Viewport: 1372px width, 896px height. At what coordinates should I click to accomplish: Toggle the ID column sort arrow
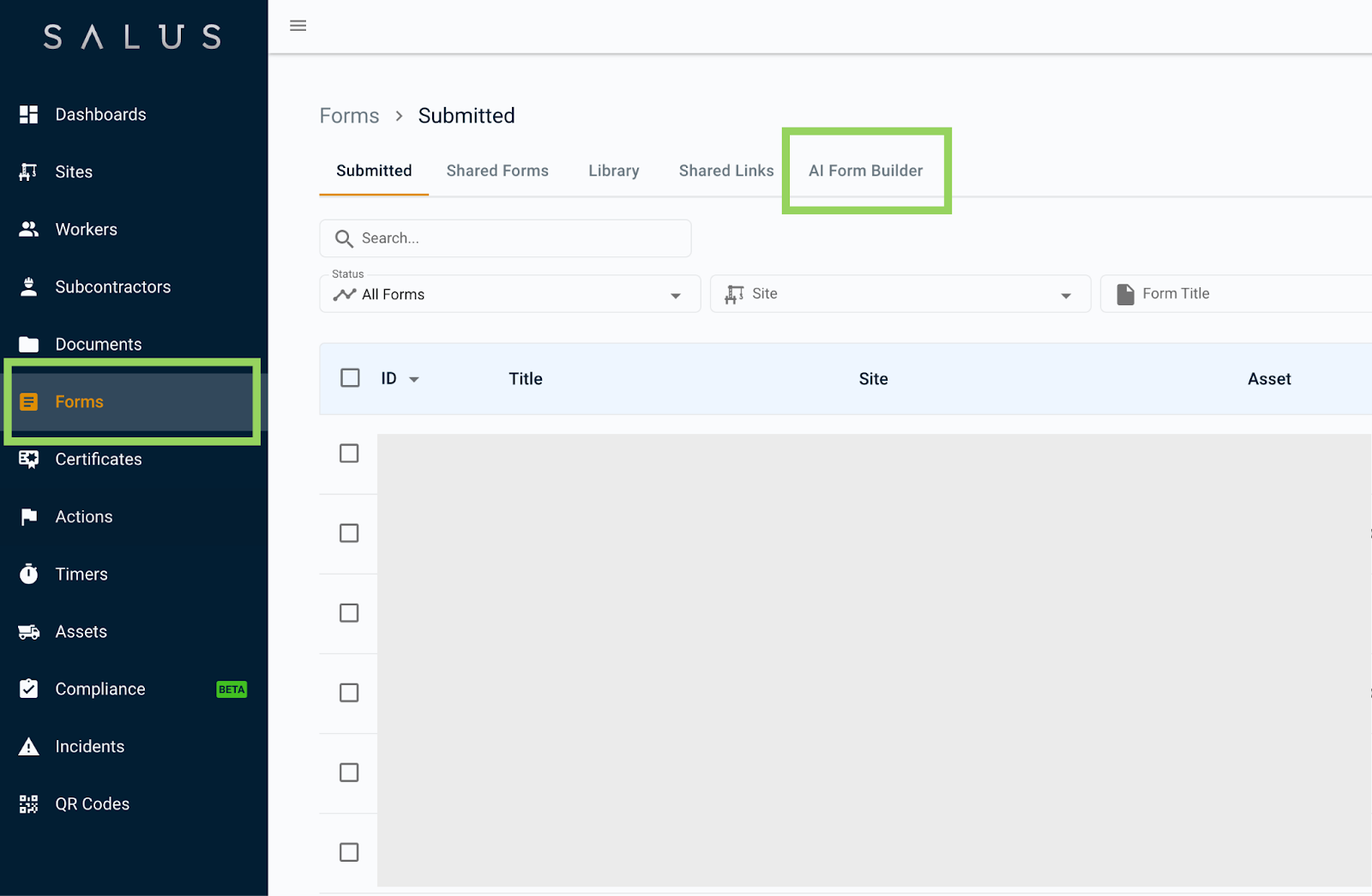click(x=413, y=378)
